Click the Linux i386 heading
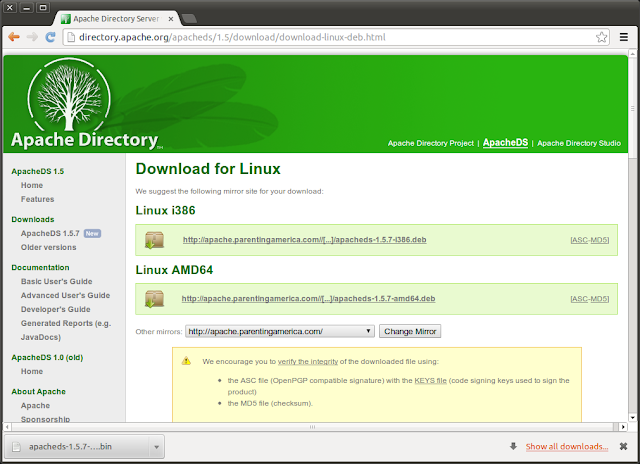Image resolution: width=640 pixels, height=464 pixels. 165,211
